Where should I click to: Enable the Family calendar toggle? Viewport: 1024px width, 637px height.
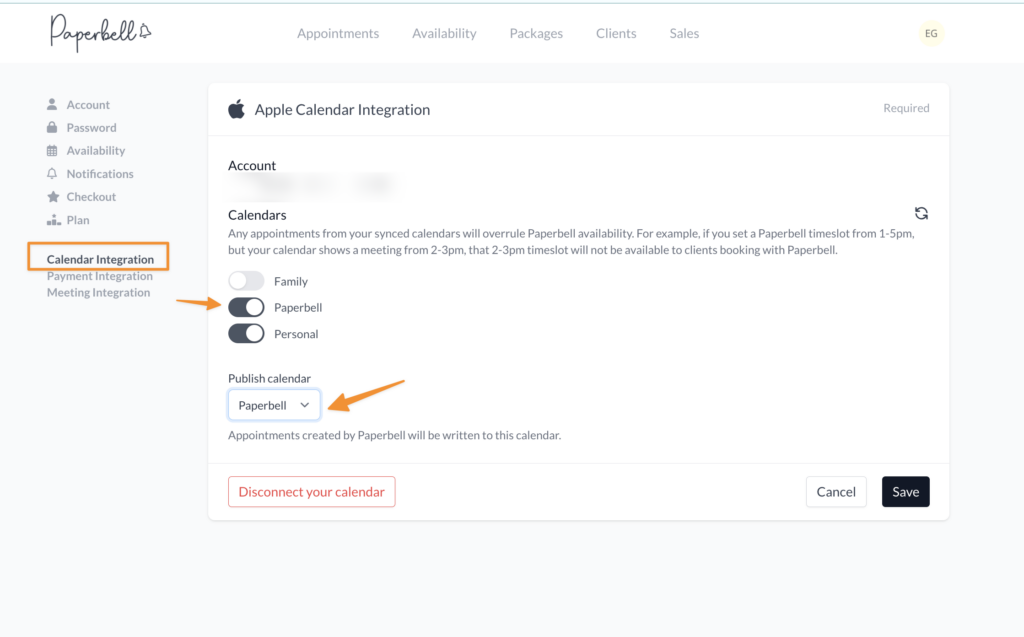click(246, 282)
